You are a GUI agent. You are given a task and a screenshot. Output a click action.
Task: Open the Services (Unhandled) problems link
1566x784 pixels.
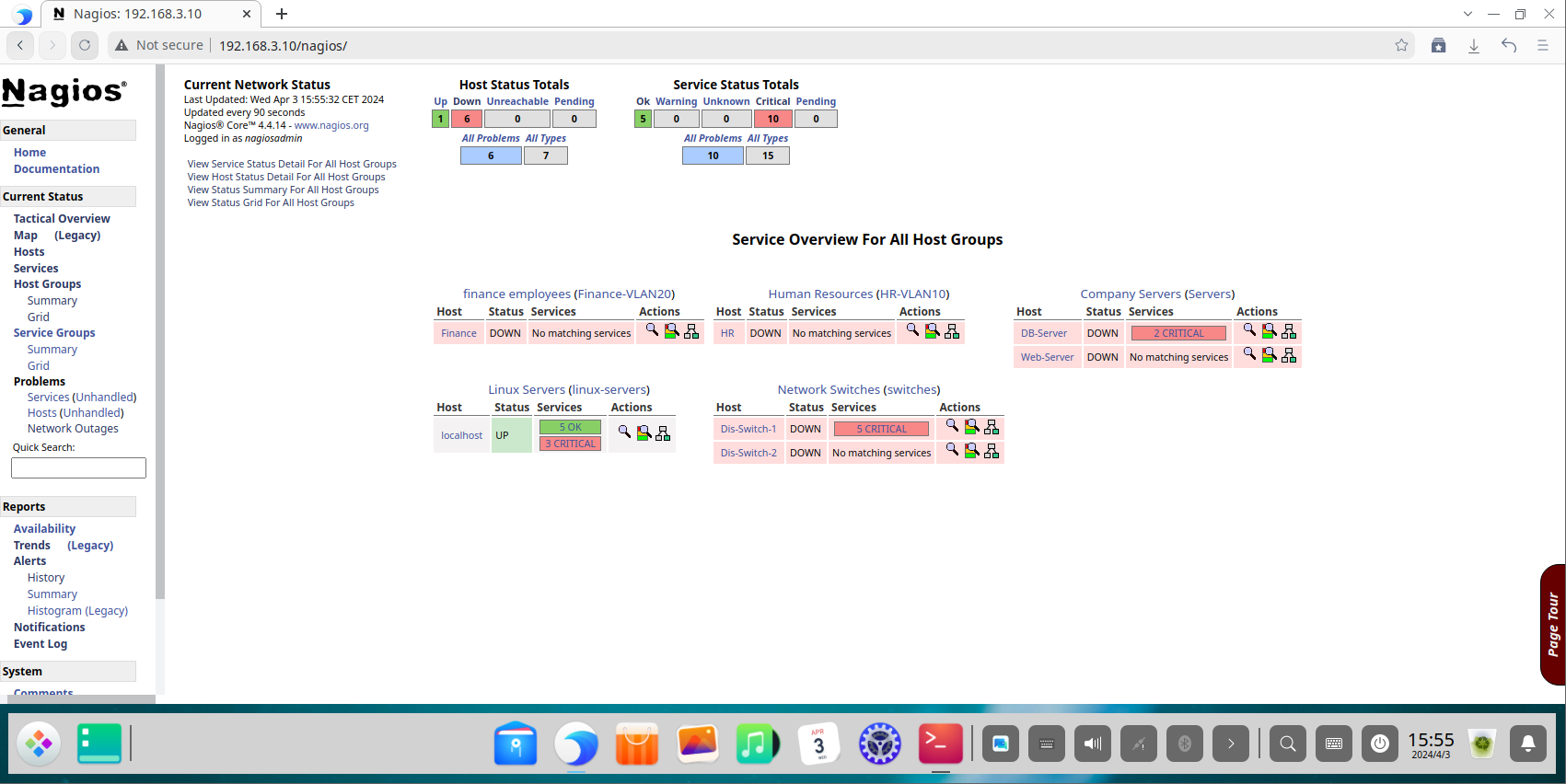[x=82, y=397]
